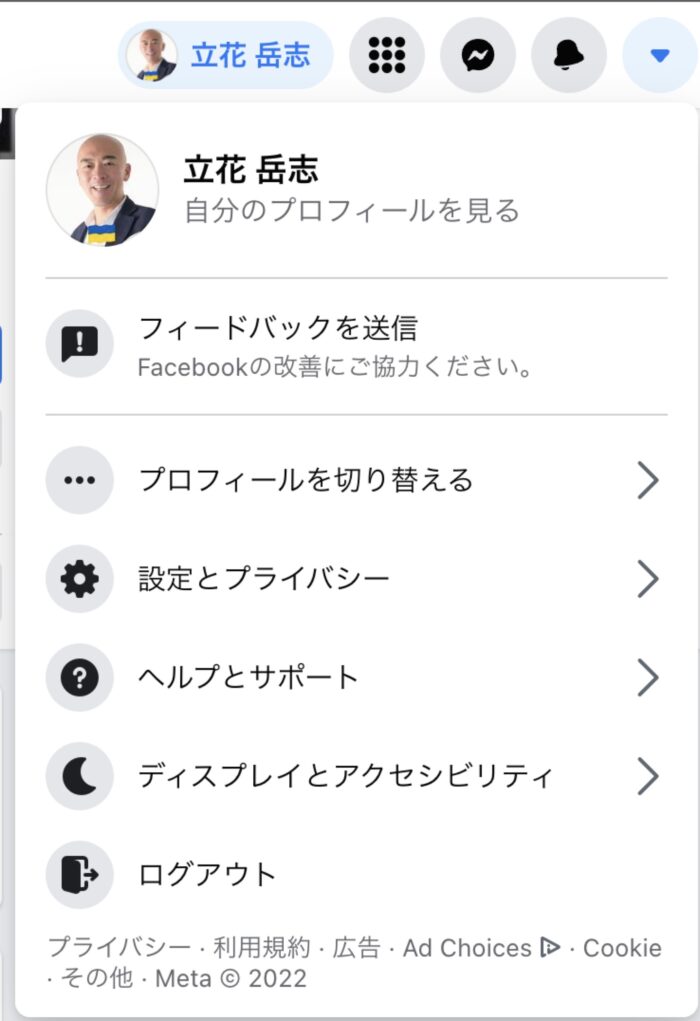Open the notifications bell icon
The width and height of the screenshot is (700, 1021).
coord(569,55)
